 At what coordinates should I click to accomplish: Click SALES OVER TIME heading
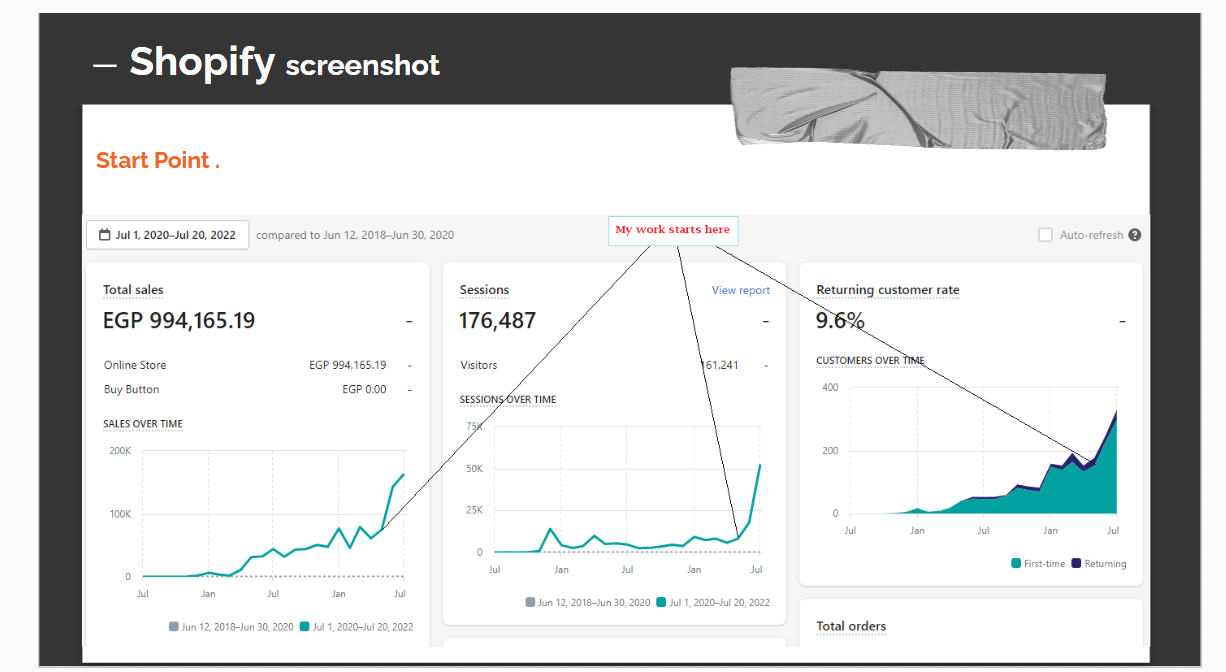(143, 424)
